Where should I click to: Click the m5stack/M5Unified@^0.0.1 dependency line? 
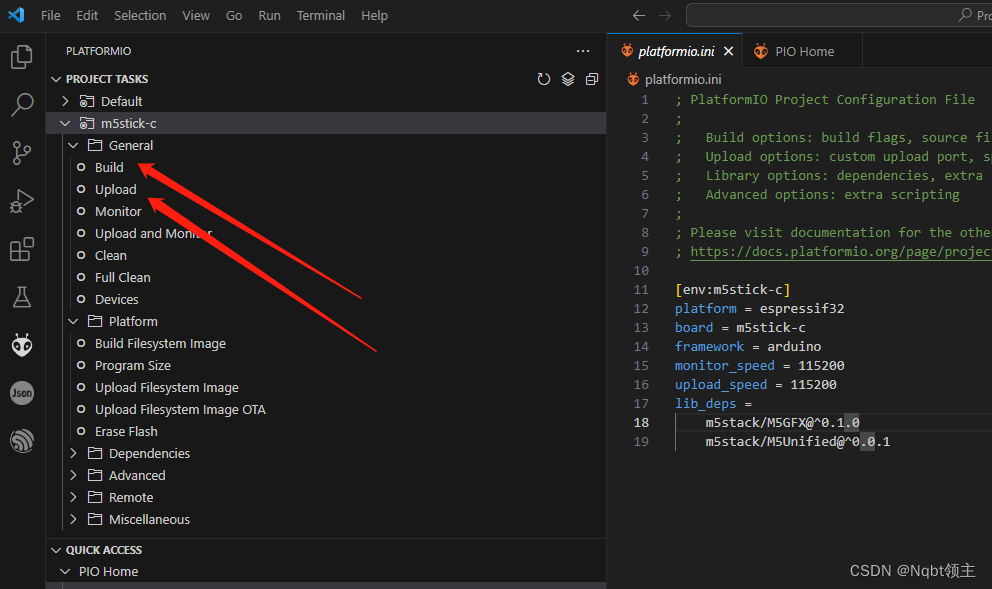tap(797, 442)
